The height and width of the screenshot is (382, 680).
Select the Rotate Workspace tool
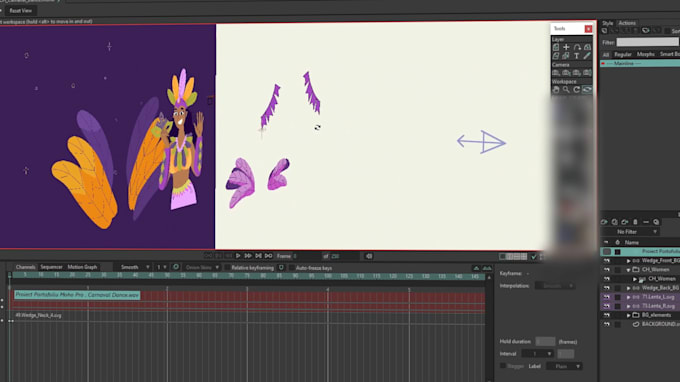click(577, 90)
